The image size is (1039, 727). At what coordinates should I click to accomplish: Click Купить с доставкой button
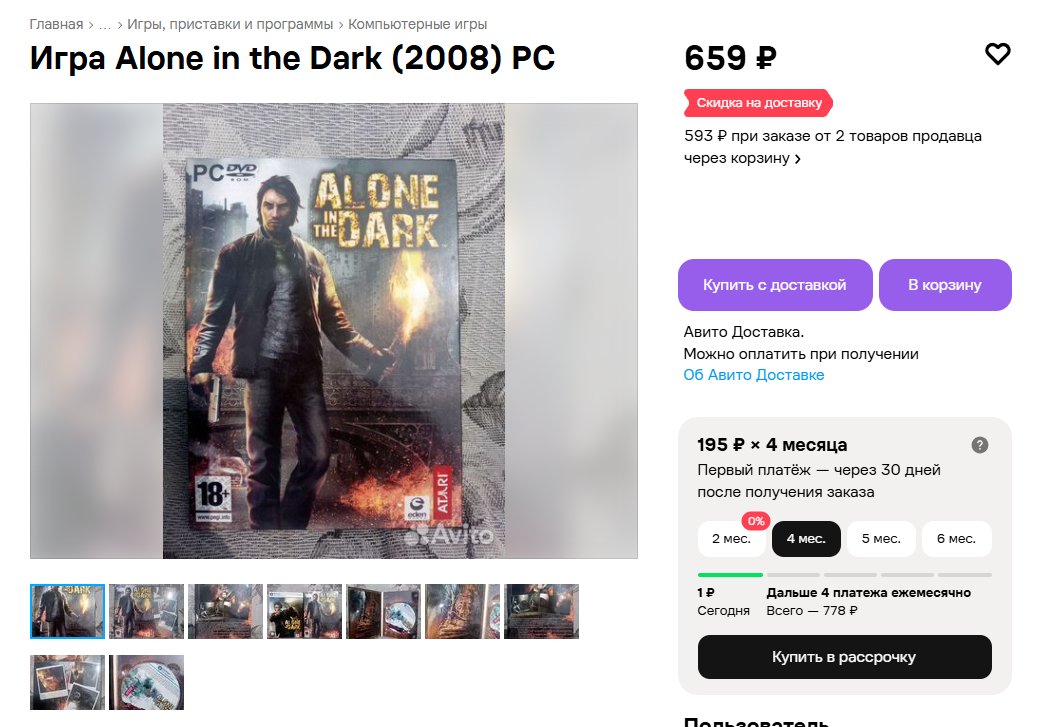(775, 285)
